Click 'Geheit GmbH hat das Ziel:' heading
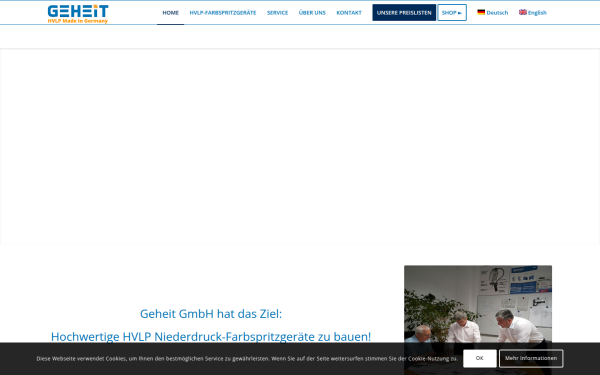Image resolution: width=600 pixels, height=375 pixels. [211, 314]
